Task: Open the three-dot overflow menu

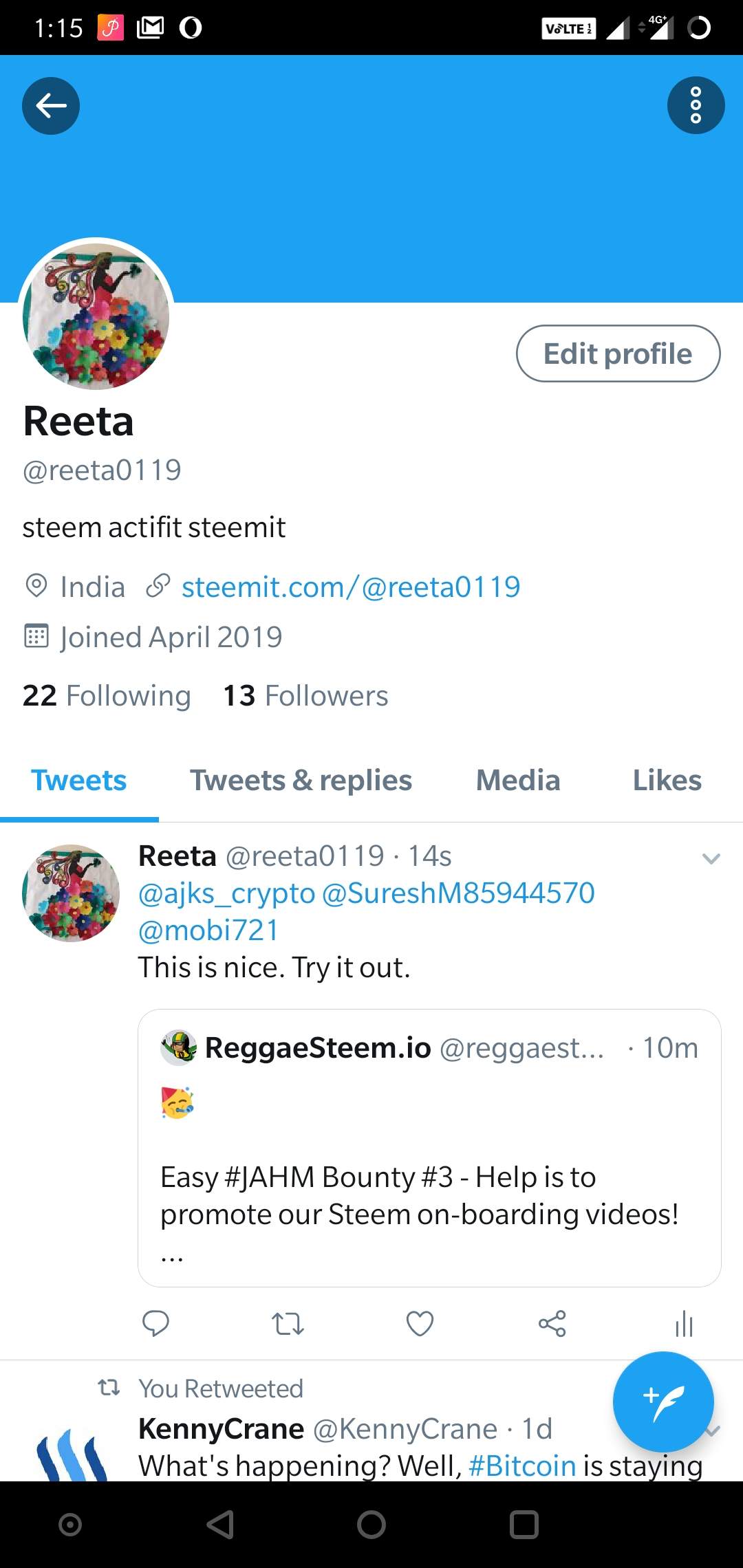Action: coord(696,106)
